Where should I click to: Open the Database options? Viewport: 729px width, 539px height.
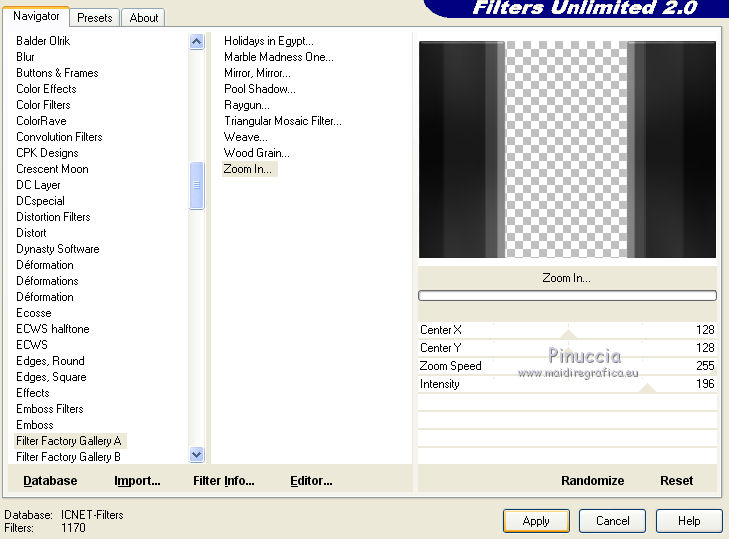(x=50, y=480)
